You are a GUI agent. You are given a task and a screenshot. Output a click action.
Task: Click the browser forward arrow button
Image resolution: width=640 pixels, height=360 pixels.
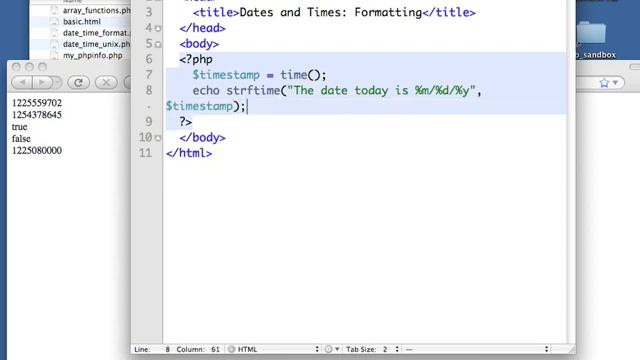pyautogui.click(x=41, y=82)
